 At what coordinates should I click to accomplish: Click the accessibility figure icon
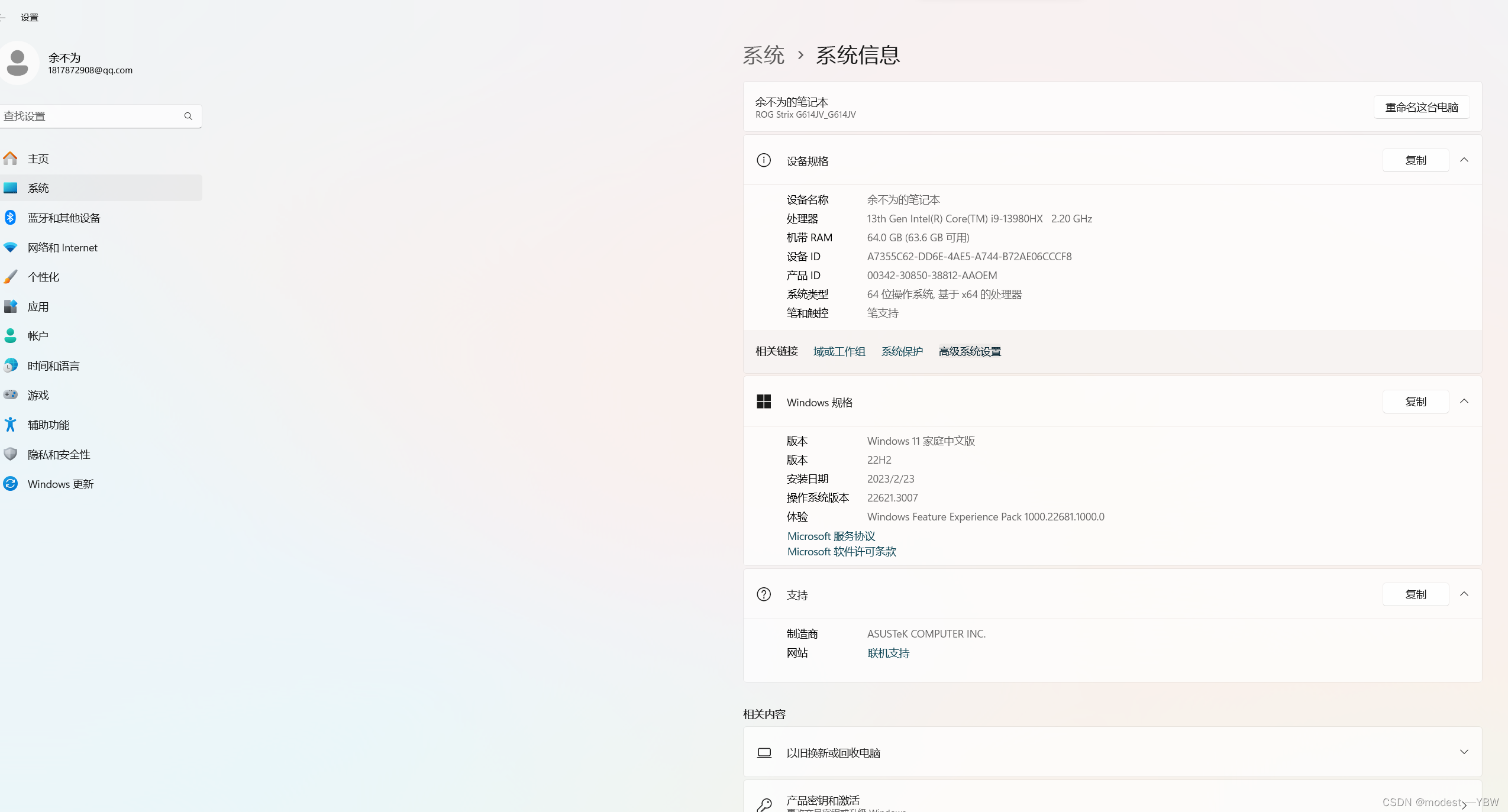[x=10, y=424]
